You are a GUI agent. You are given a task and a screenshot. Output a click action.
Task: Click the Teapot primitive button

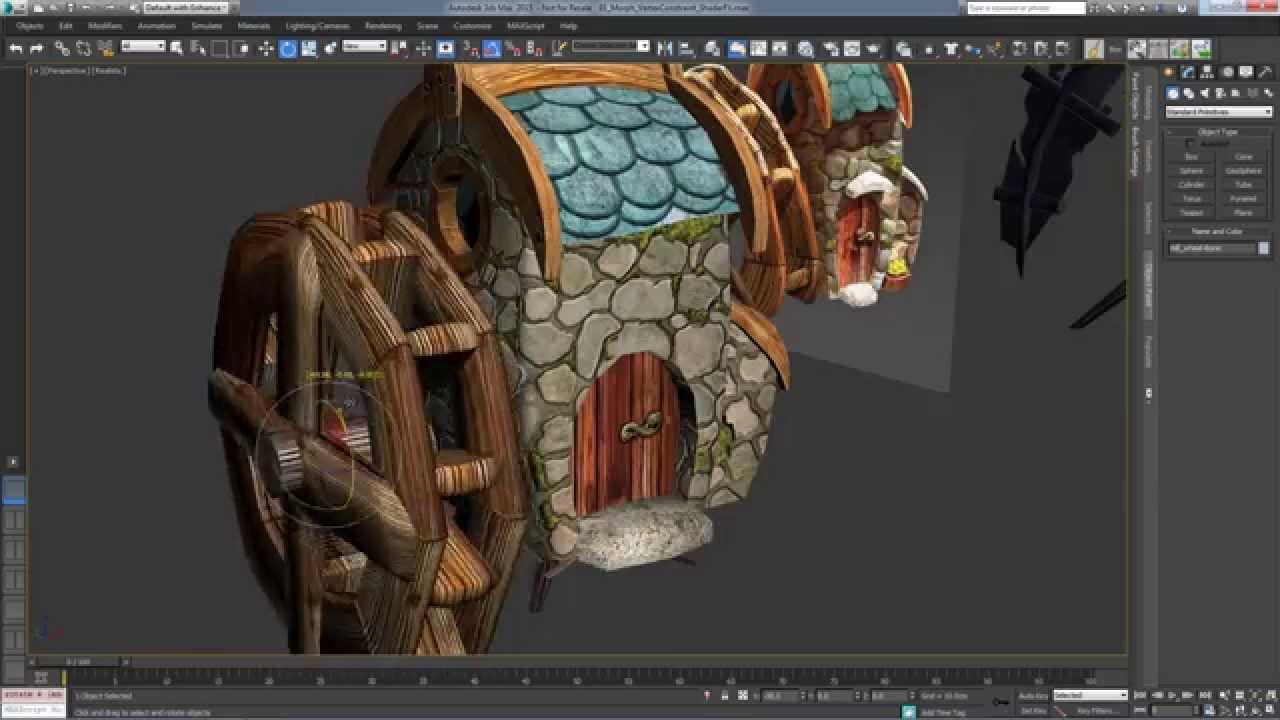1191,213
